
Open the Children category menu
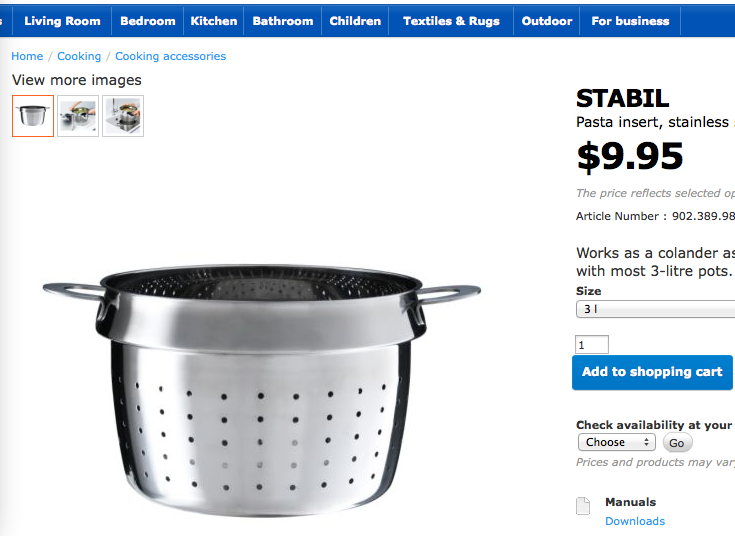355,21
